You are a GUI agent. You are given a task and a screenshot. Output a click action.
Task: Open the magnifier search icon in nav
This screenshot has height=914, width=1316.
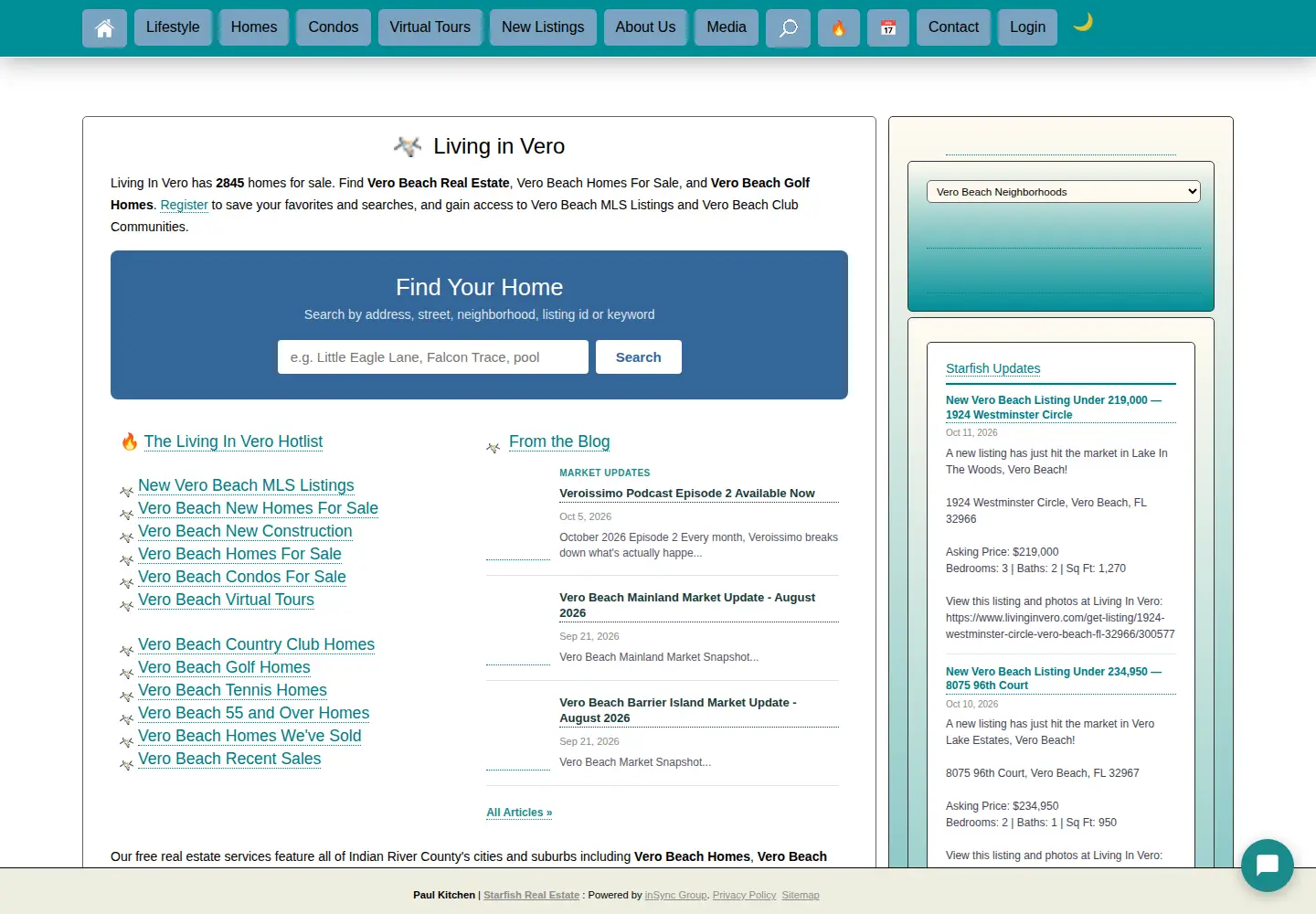coord(788,27)
